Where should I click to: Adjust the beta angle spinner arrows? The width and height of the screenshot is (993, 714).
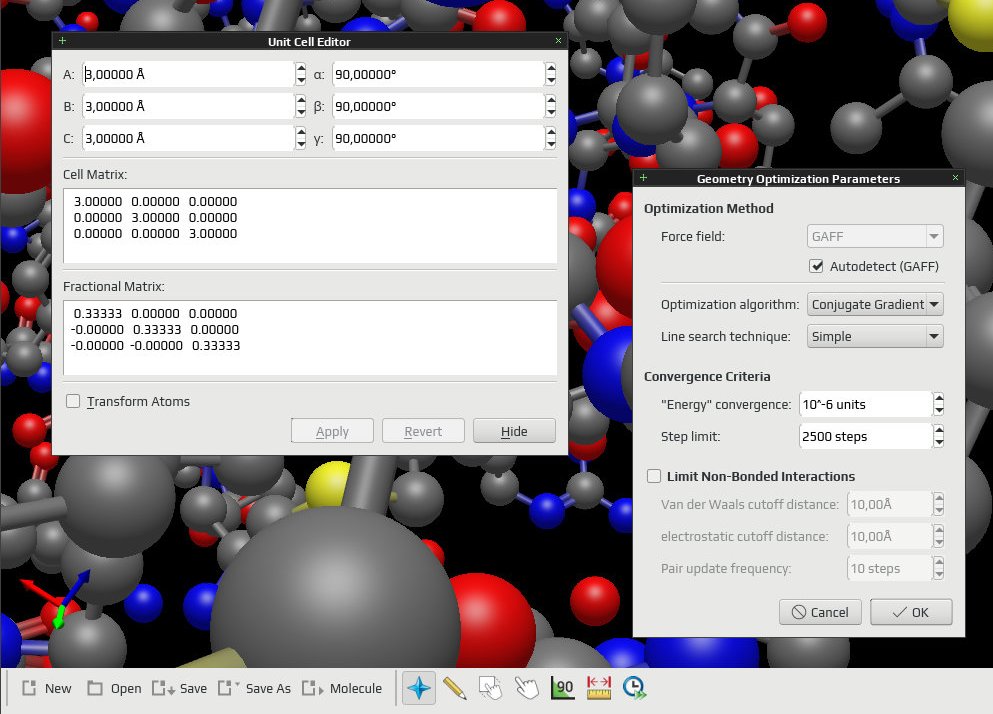click(551, 106)
